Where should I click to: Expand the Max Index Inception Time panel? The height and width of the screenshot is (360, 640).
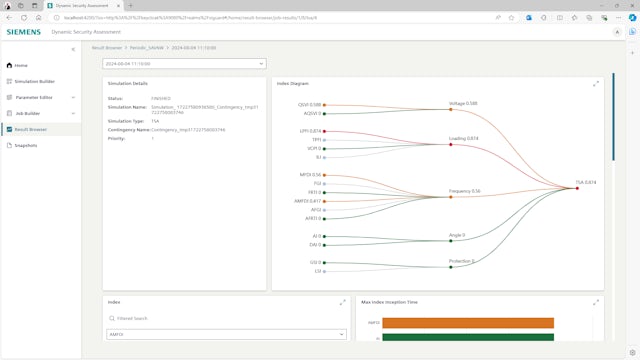(596, 302)
